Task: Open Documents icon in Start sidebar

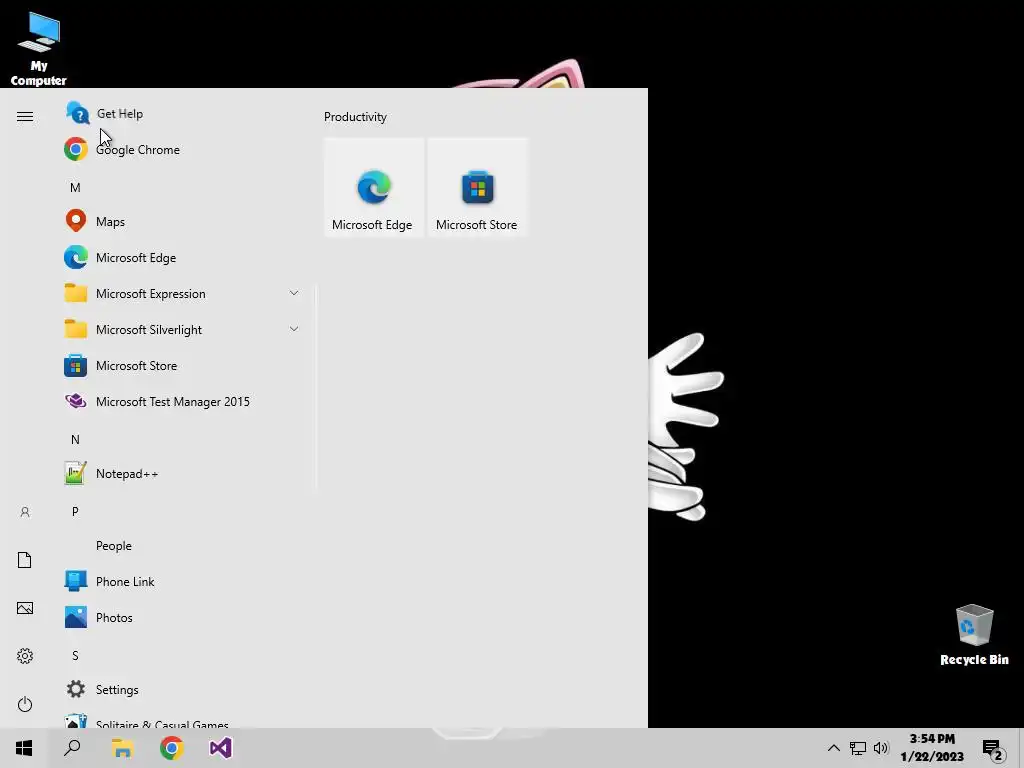Action: coord(25,560)
